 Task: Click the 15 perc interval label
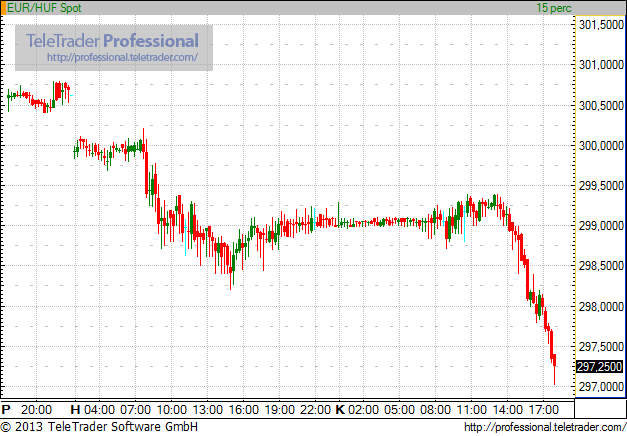point(554,8)
